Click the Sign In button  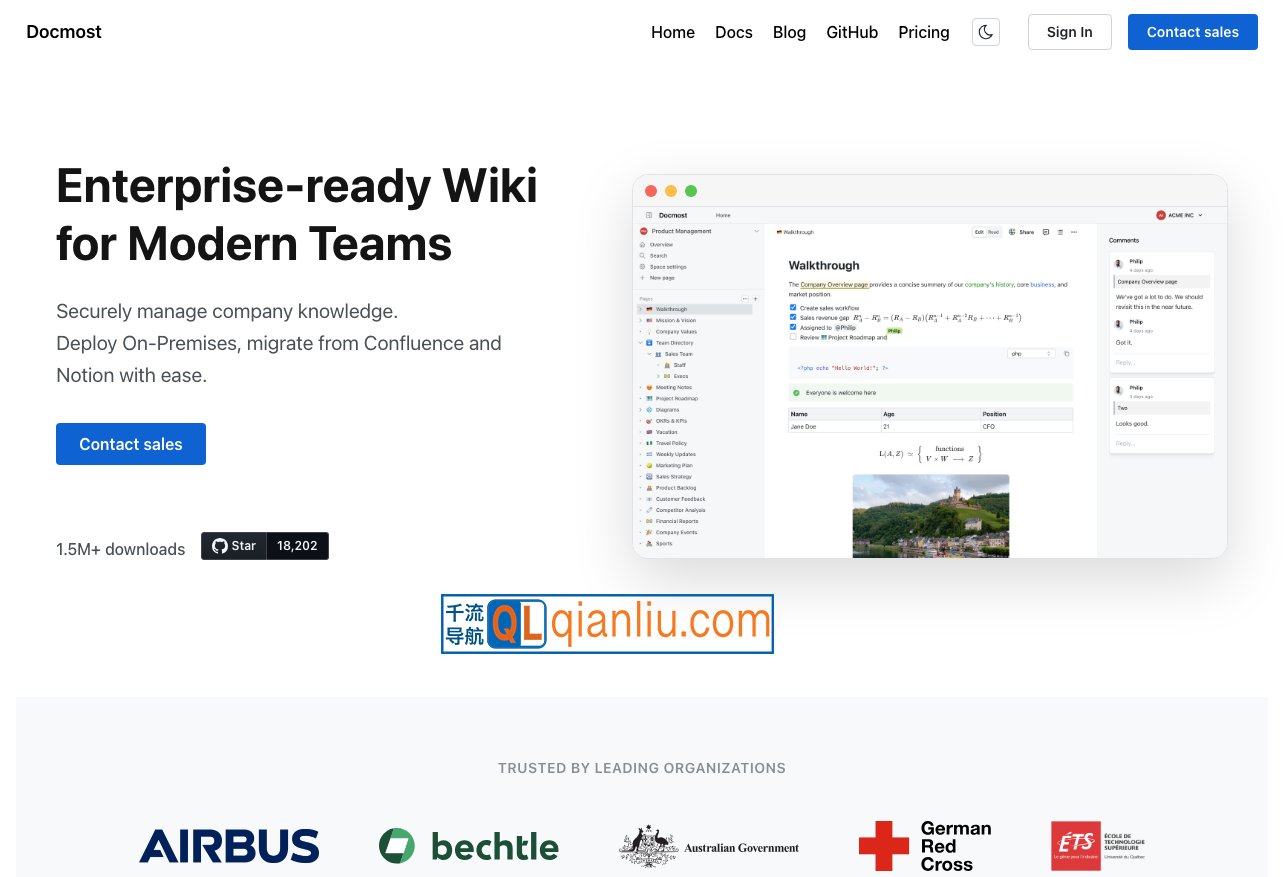click(1069, 32)
